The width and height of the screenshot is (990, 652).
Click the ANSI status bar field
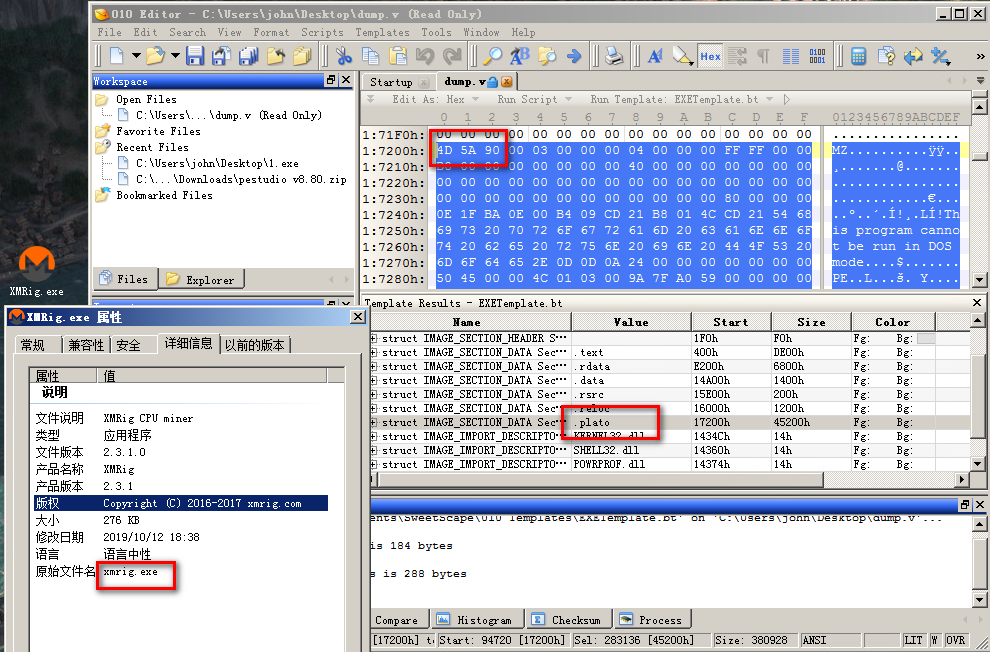click(829, 640)
